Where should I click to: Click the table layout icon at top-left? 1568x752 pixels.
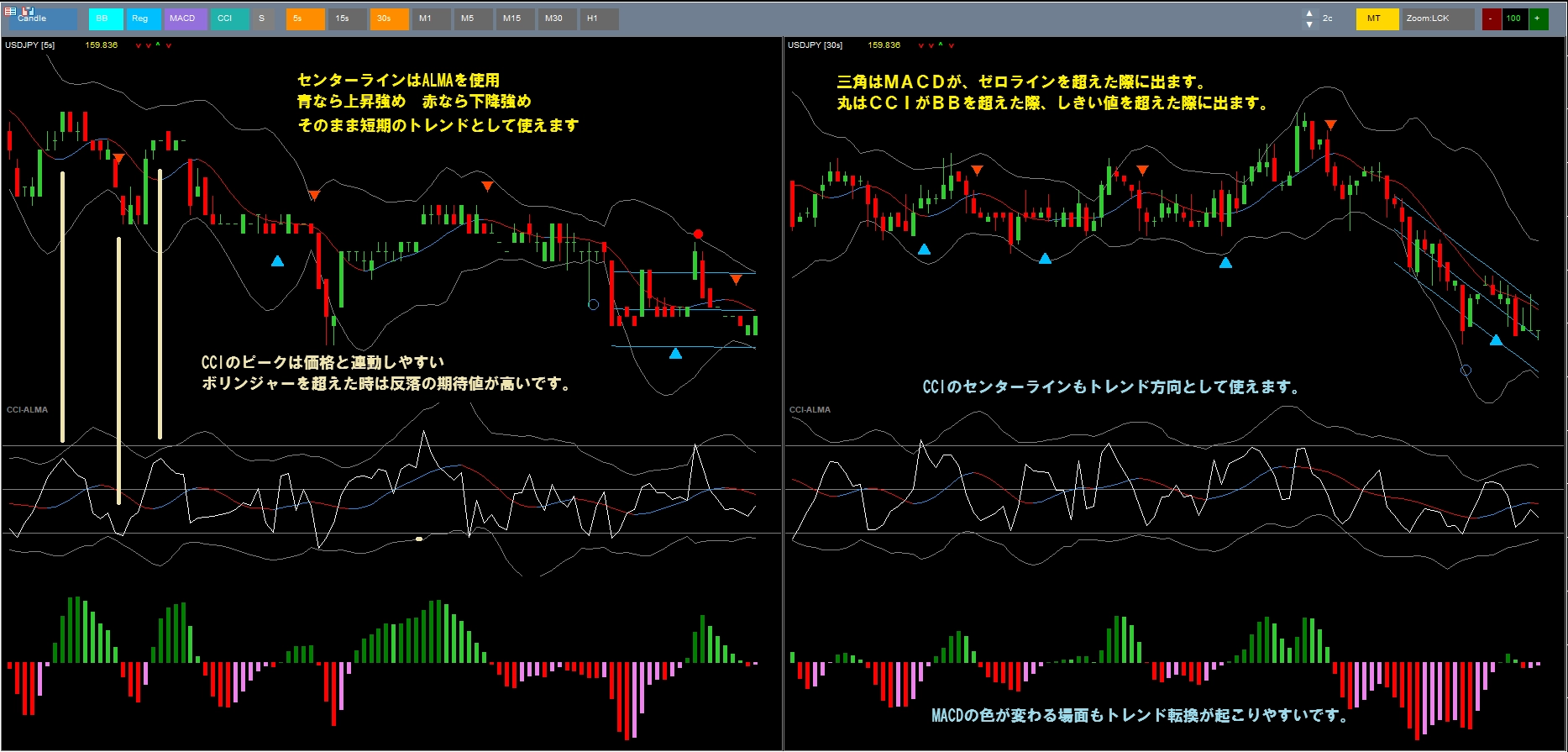click(x=10, y=11)
